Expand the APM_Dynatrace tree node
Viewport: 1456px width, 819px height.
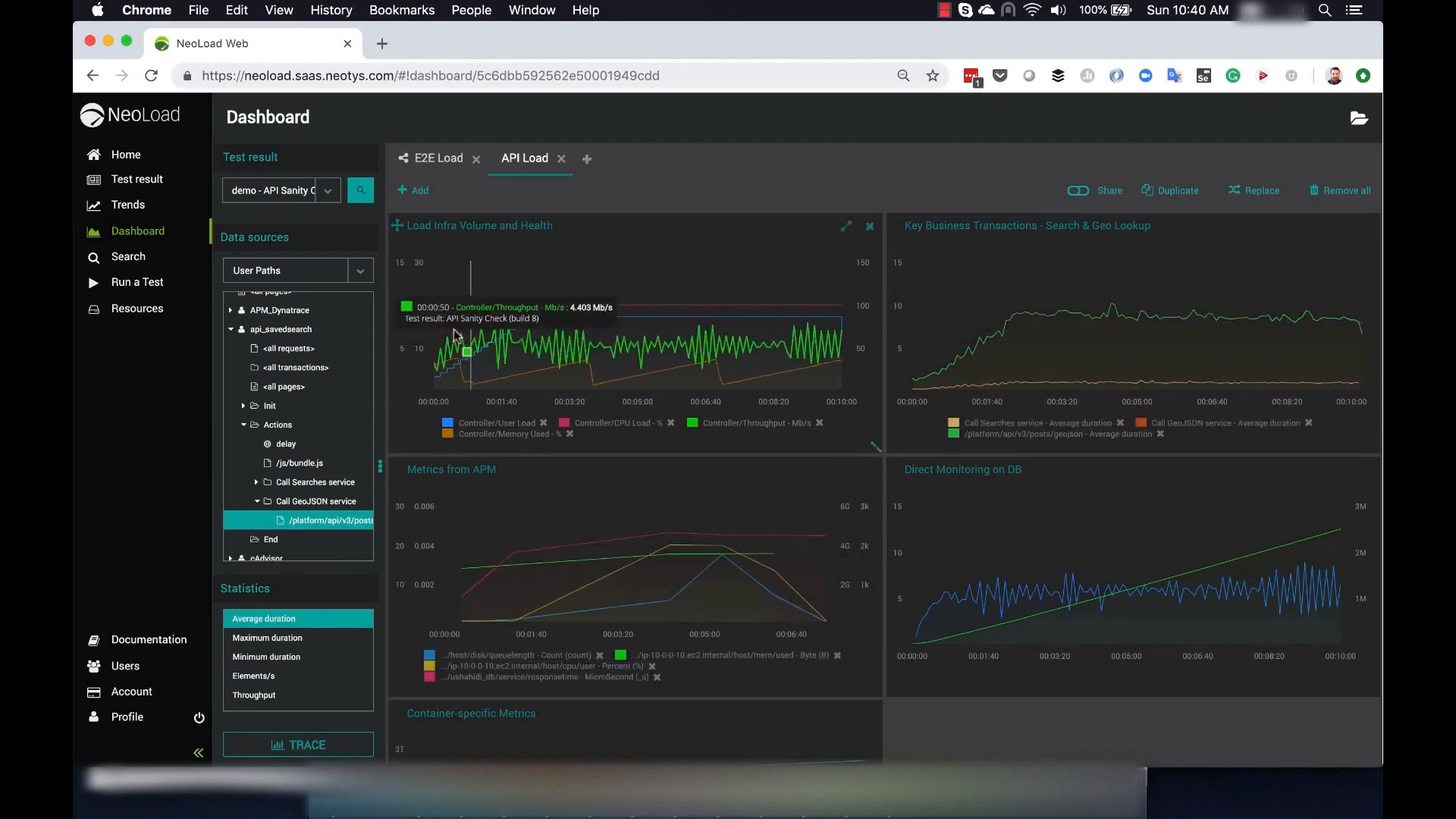coord(231,310)
